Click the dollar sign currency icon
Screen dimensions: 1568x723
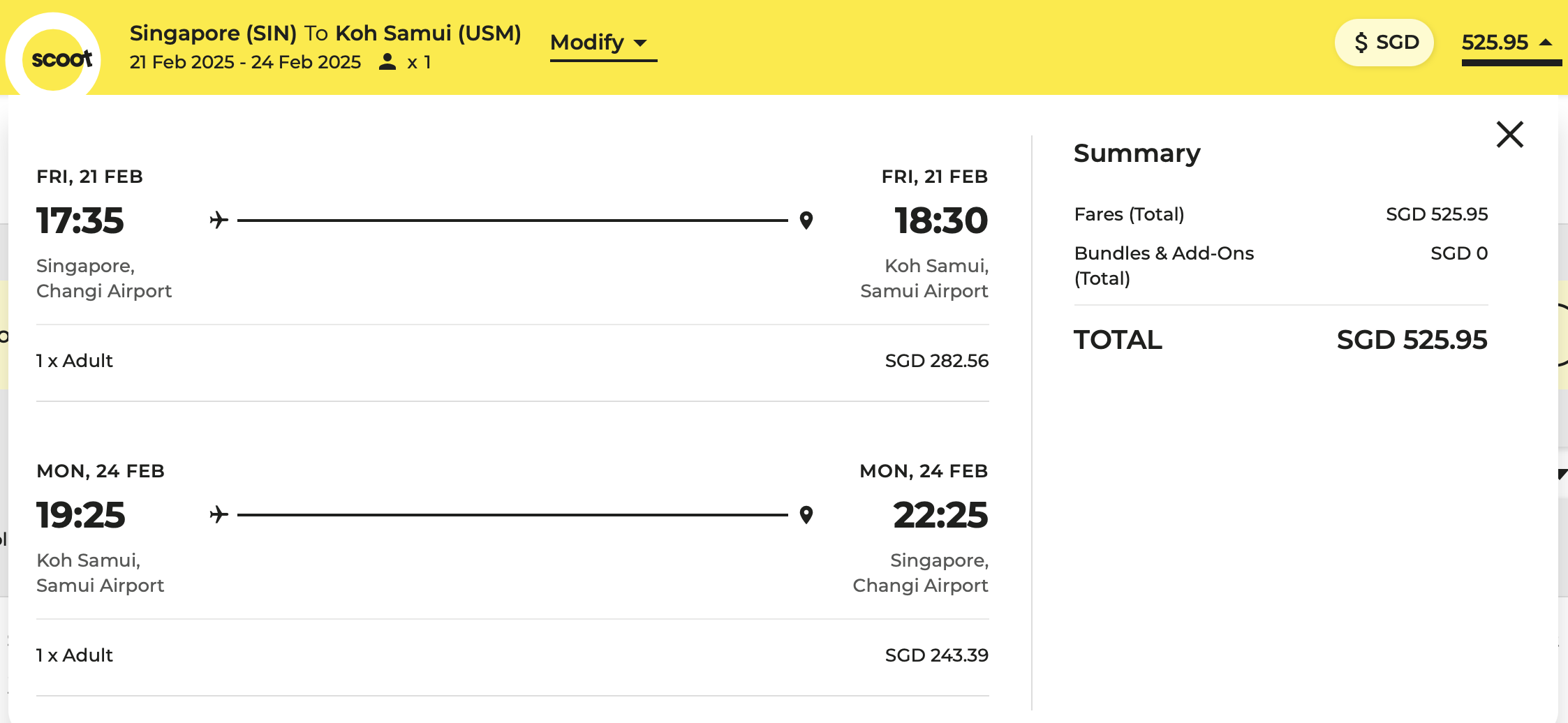1361,43
